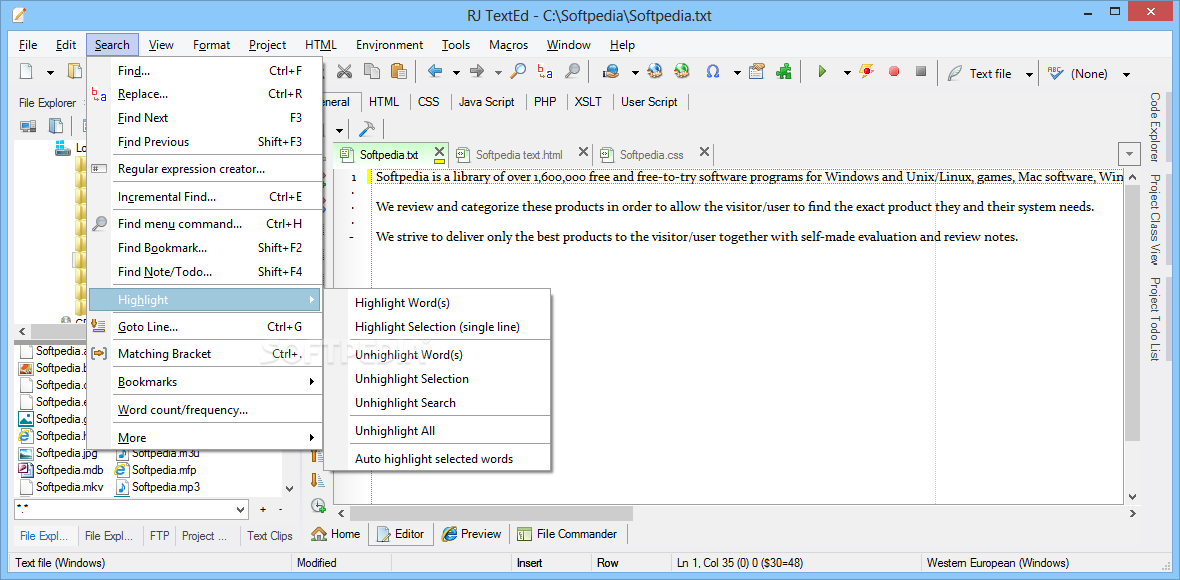Open the (None) spell check dropdown arrow
The image size is (1180, 580).
pos(1127,74)
